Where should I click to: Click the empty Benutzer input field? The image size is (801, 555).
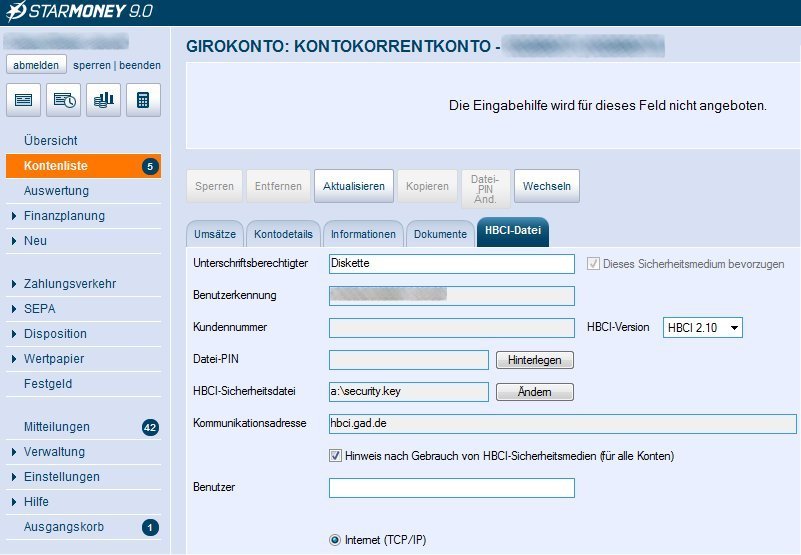point(452,488)
